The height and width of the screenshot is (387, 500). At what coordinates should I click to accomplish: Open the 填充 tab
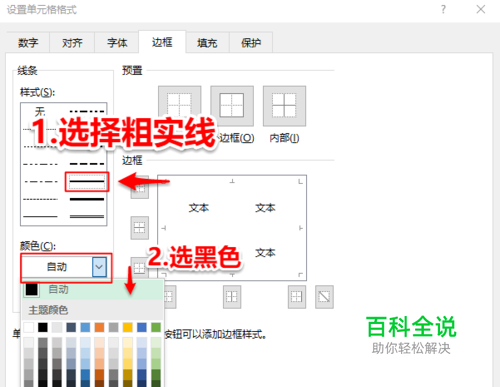coord(207,43)
